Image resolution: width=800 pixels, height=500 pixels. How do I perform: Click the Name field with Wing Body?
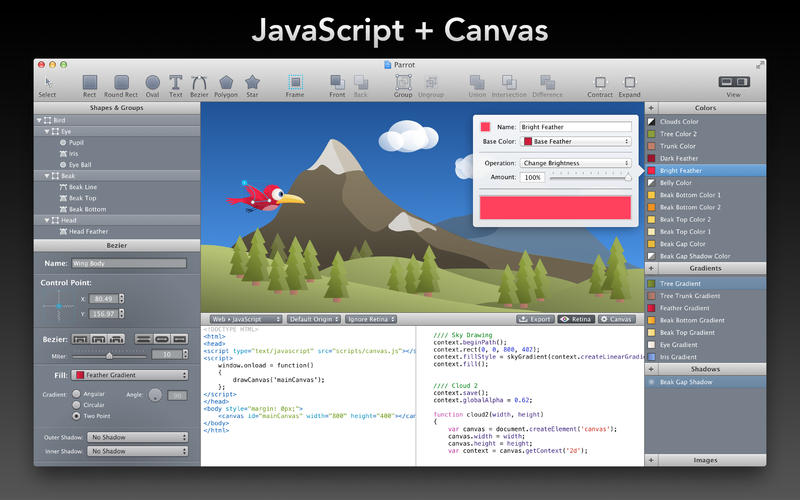click(129, 263)
